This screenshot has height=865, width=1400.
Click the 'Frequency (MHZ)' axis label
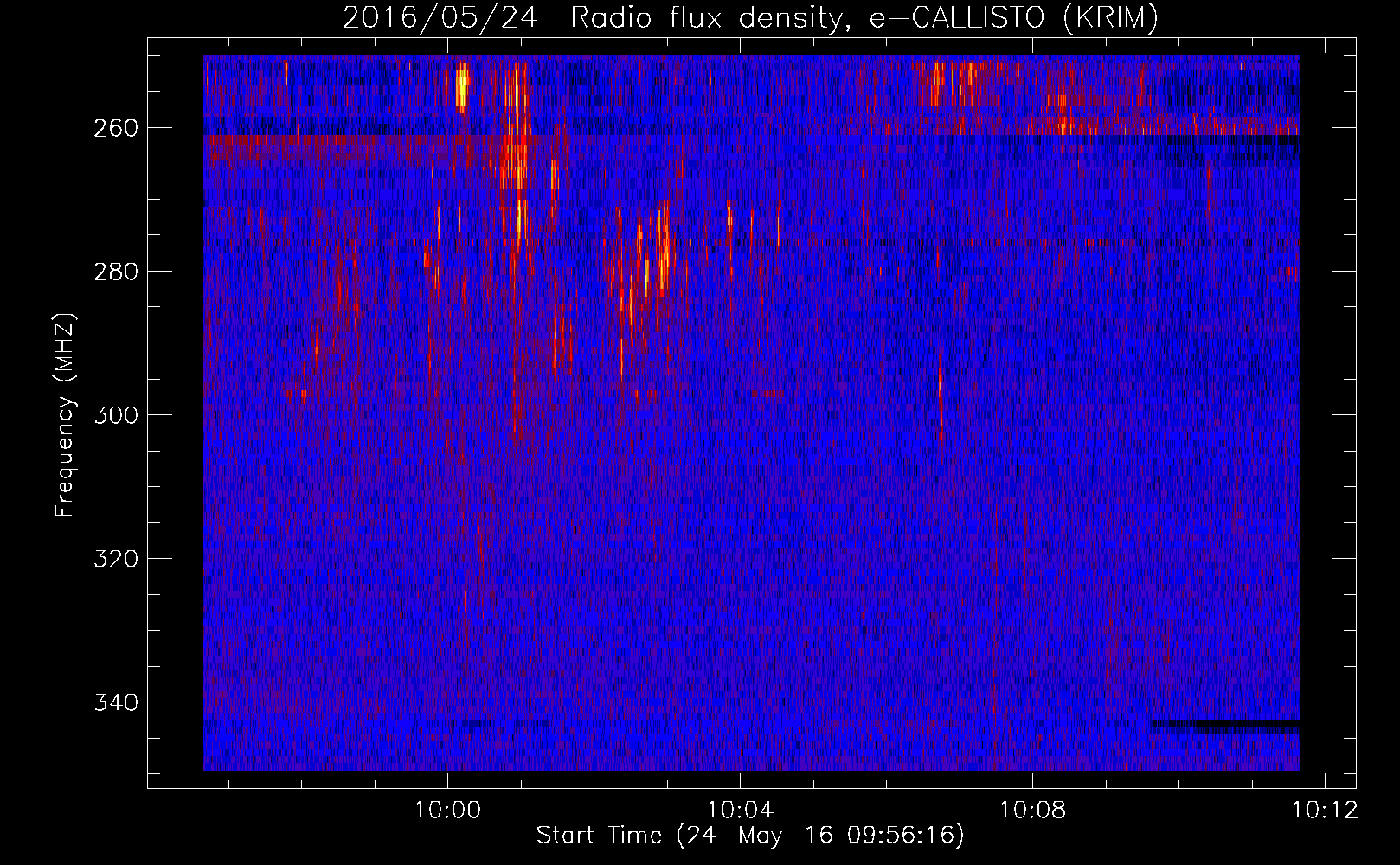(x=65, y=414)
